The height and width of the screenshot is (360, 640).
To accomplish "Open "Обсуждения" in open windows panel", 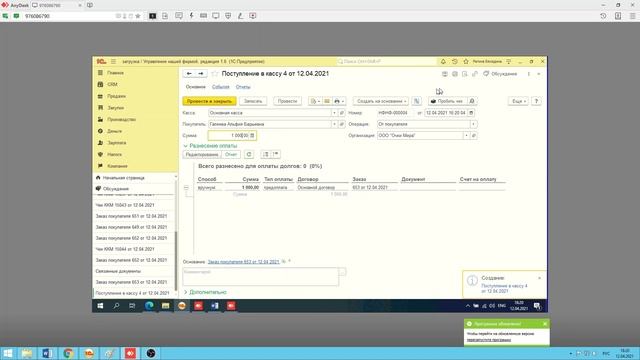I will (x=116, y=189).
